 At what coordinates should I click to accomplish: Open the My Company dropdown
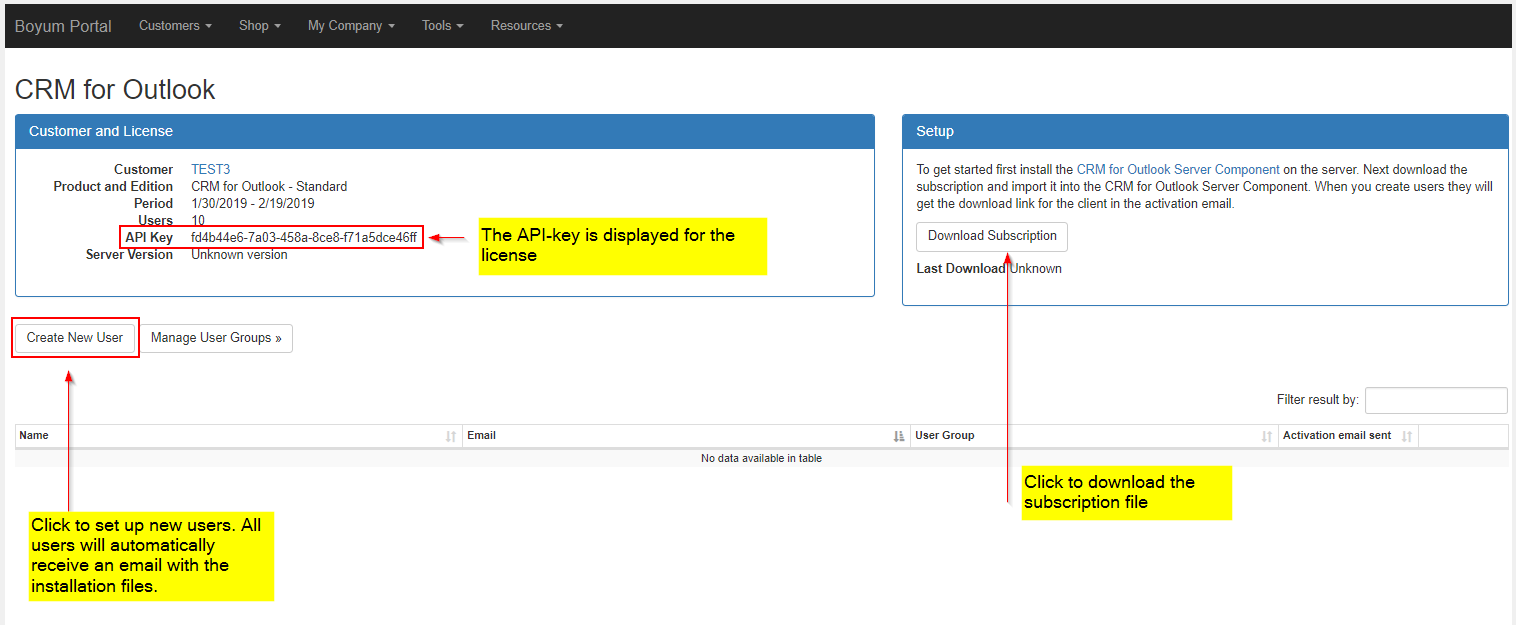click(x=351, y=26)
